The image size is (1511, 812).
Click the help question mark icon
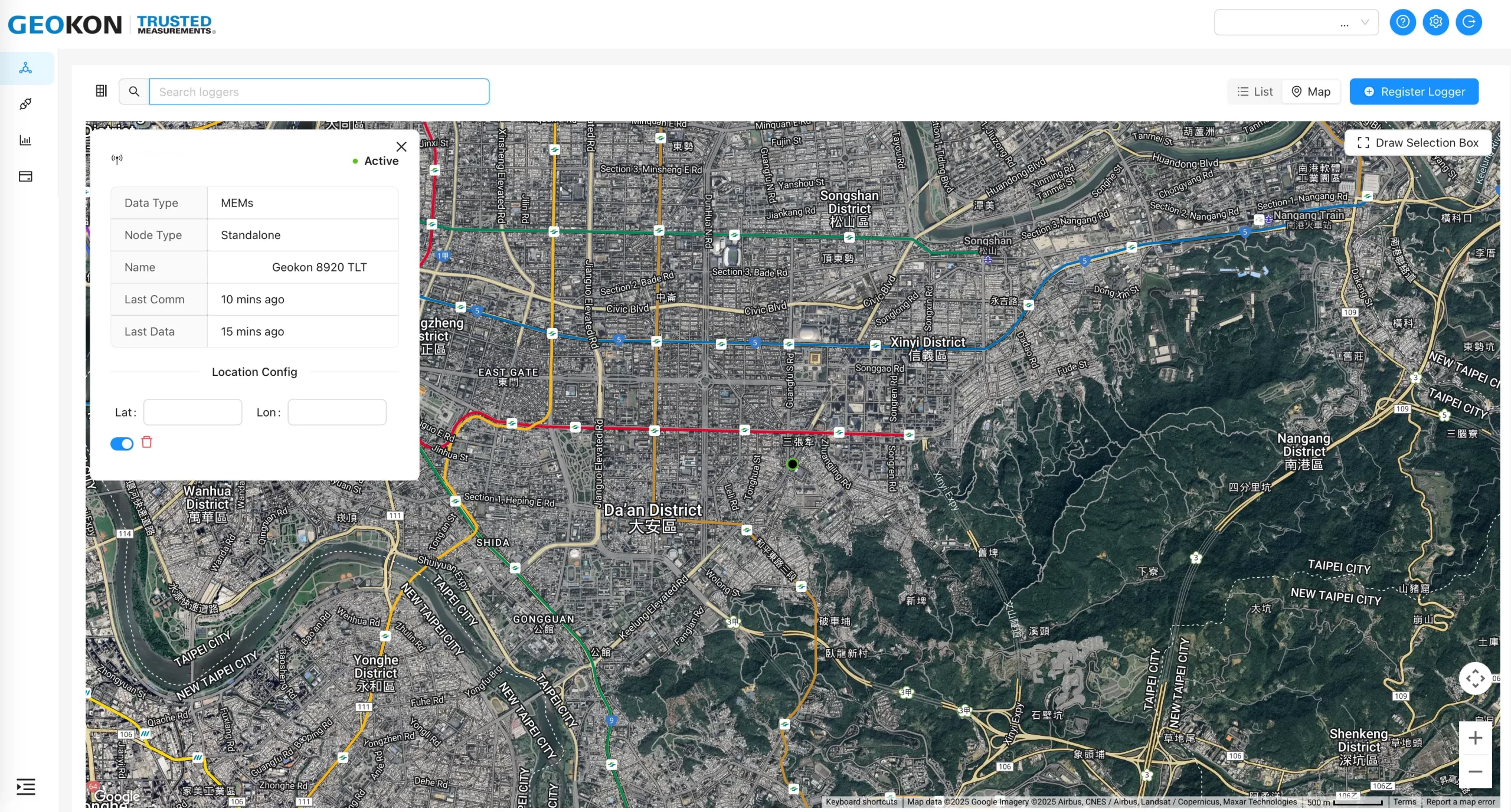(1402, 22)
